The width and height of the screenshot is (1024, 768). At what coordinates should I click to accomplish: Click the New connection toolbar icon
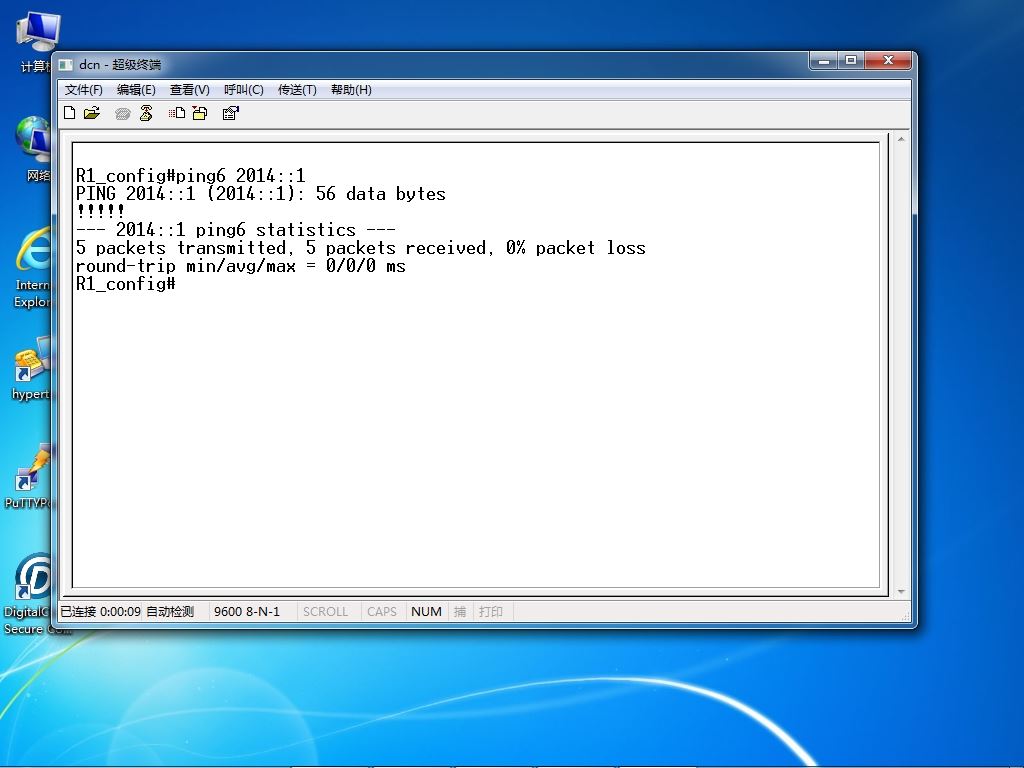point(69,113)
